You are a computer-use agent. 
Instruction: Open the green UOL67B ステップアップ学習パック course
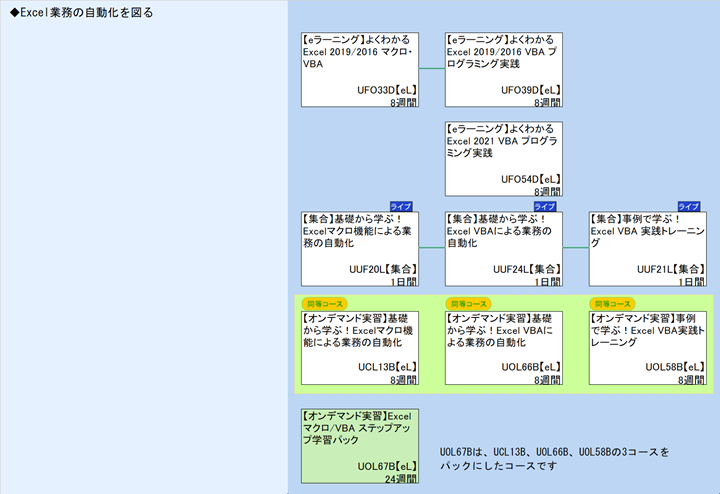360,446
